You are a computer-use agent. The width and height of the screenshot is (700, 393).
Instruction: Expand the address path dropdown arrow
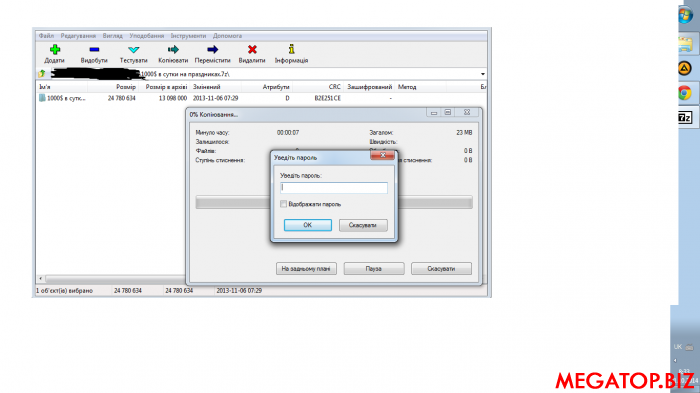coord(483,74)
